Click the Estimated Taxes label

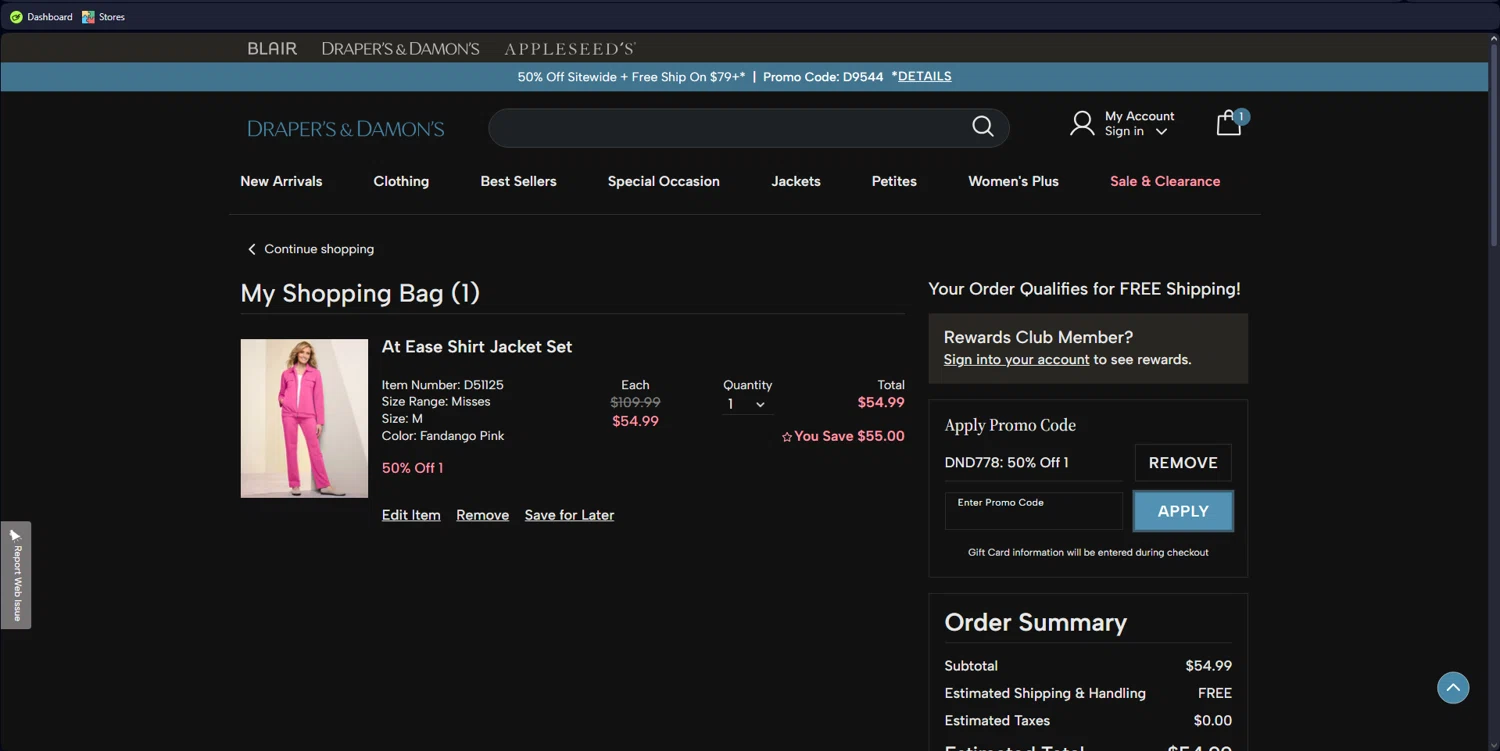click(x=997, y=720)
